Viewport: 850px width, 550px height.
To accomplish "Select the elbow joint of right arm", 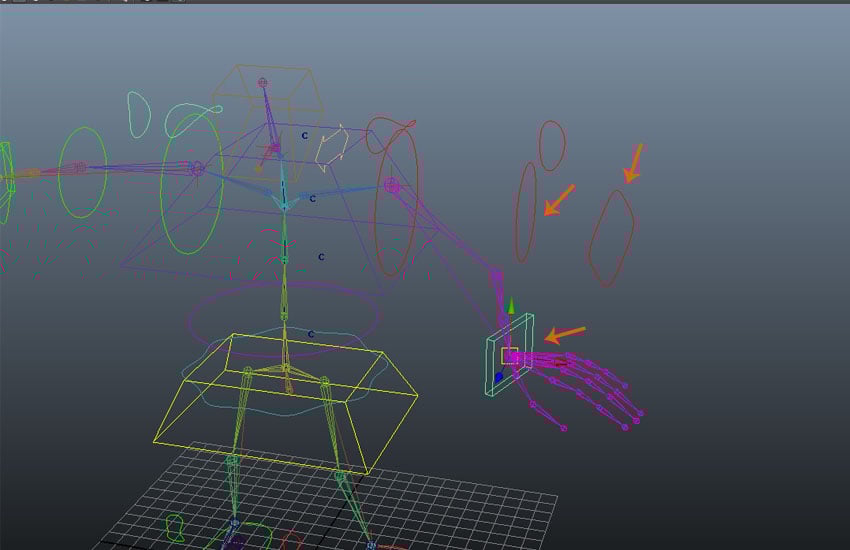I will point(495,276).
